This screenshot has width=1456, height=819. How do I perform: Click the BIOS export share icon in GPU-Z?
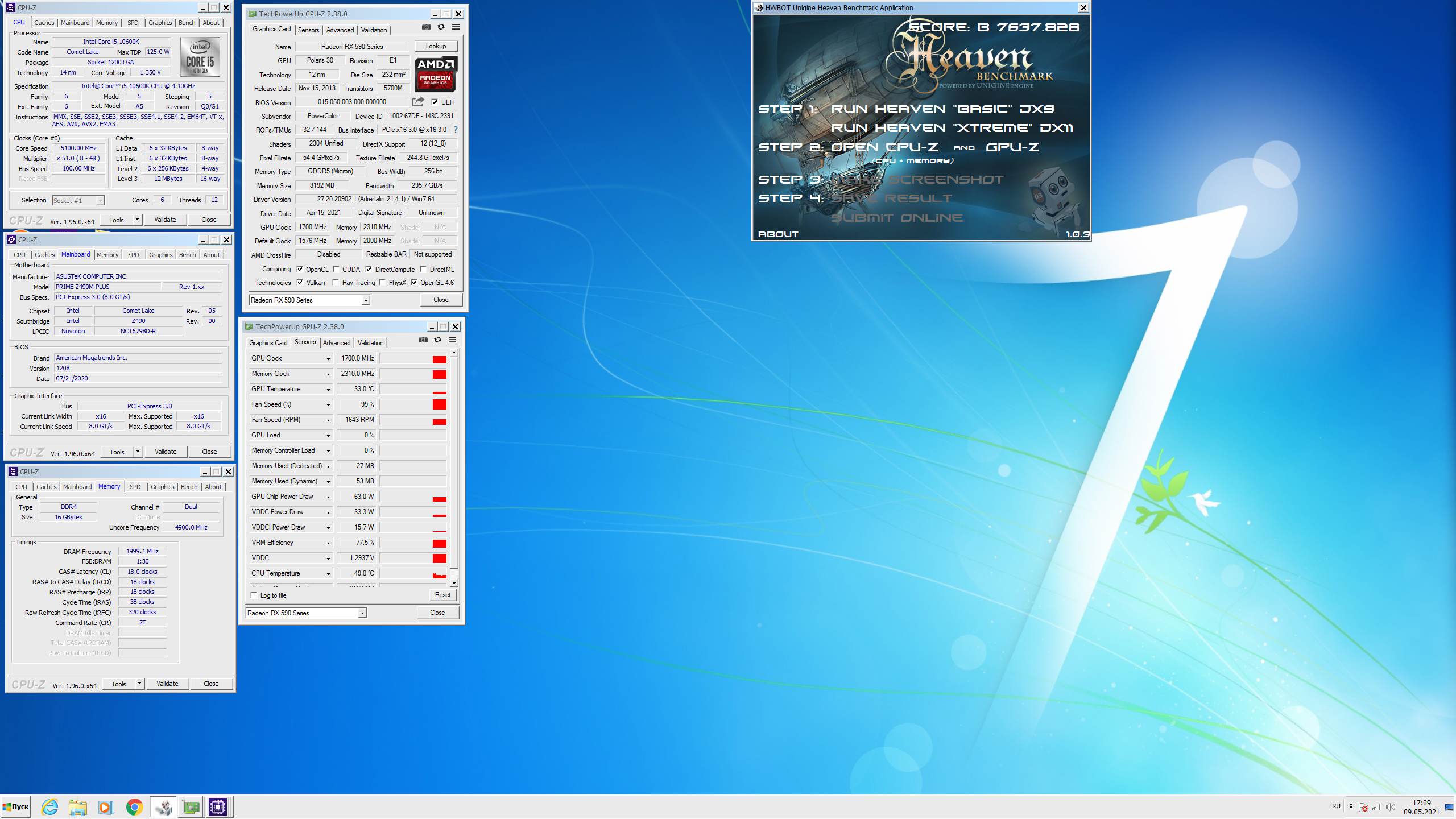coord(418,102)
